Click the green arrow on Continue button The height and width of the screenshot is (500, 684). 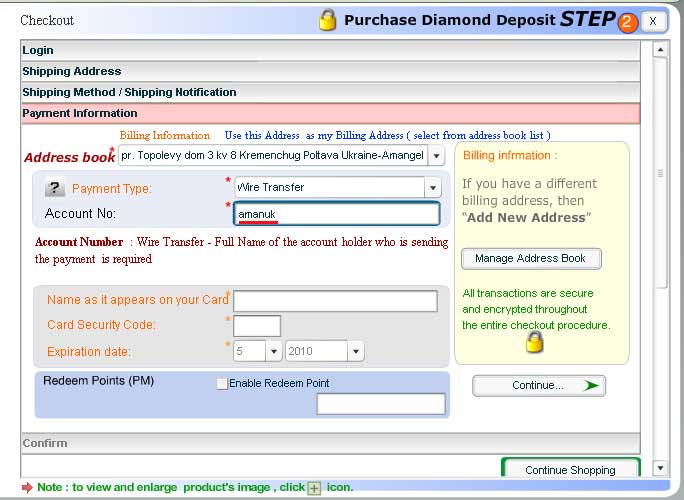tap(591, 385)
